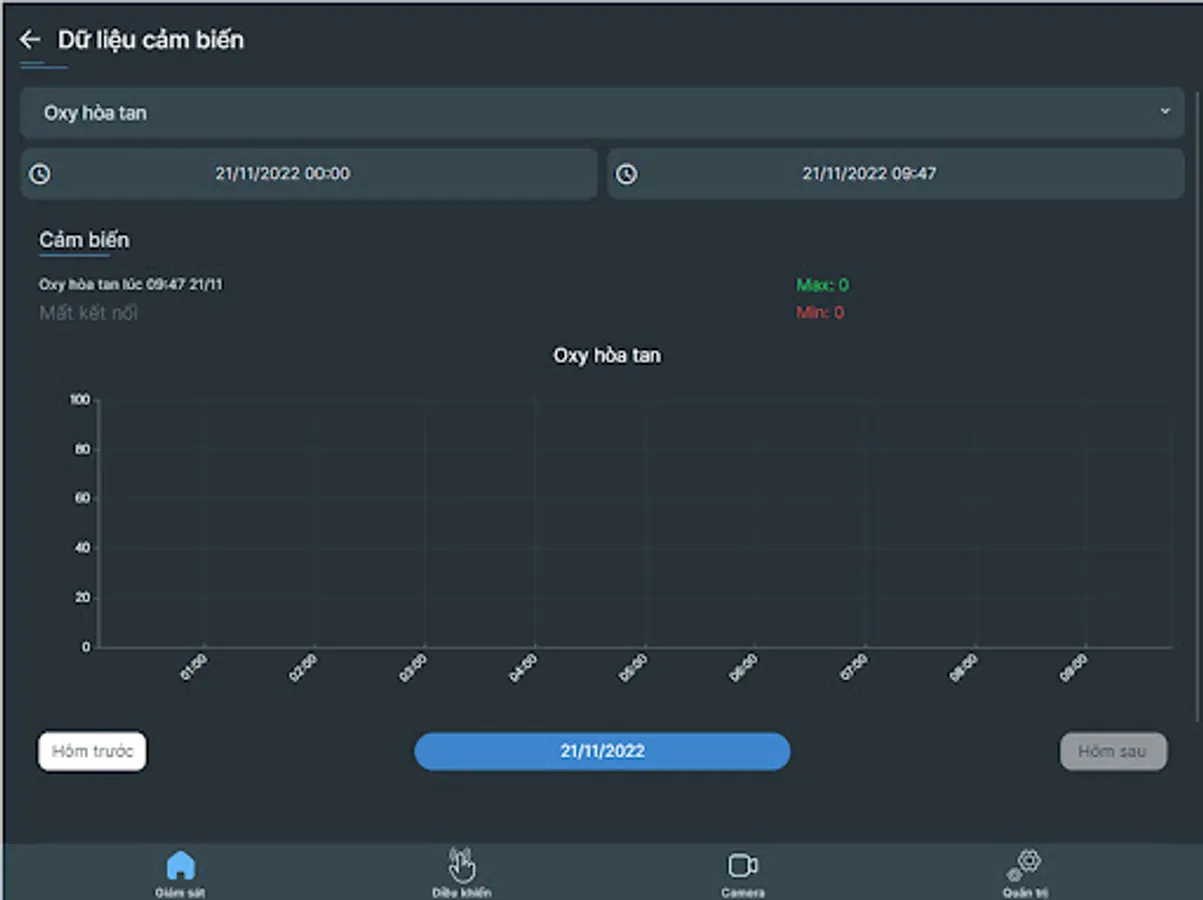
Task: Click the 09:00 x-axis label
Action: tap(1074, 667)
